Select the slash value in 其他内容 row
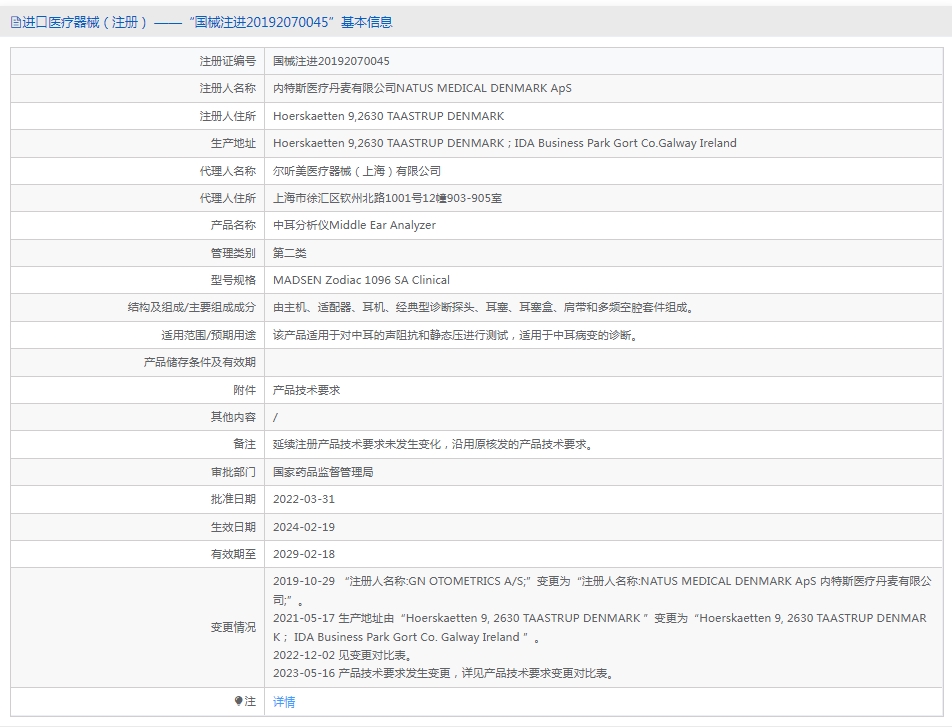Screen dimensions: 952x727 pyautogui.click(x=275, y=417)
